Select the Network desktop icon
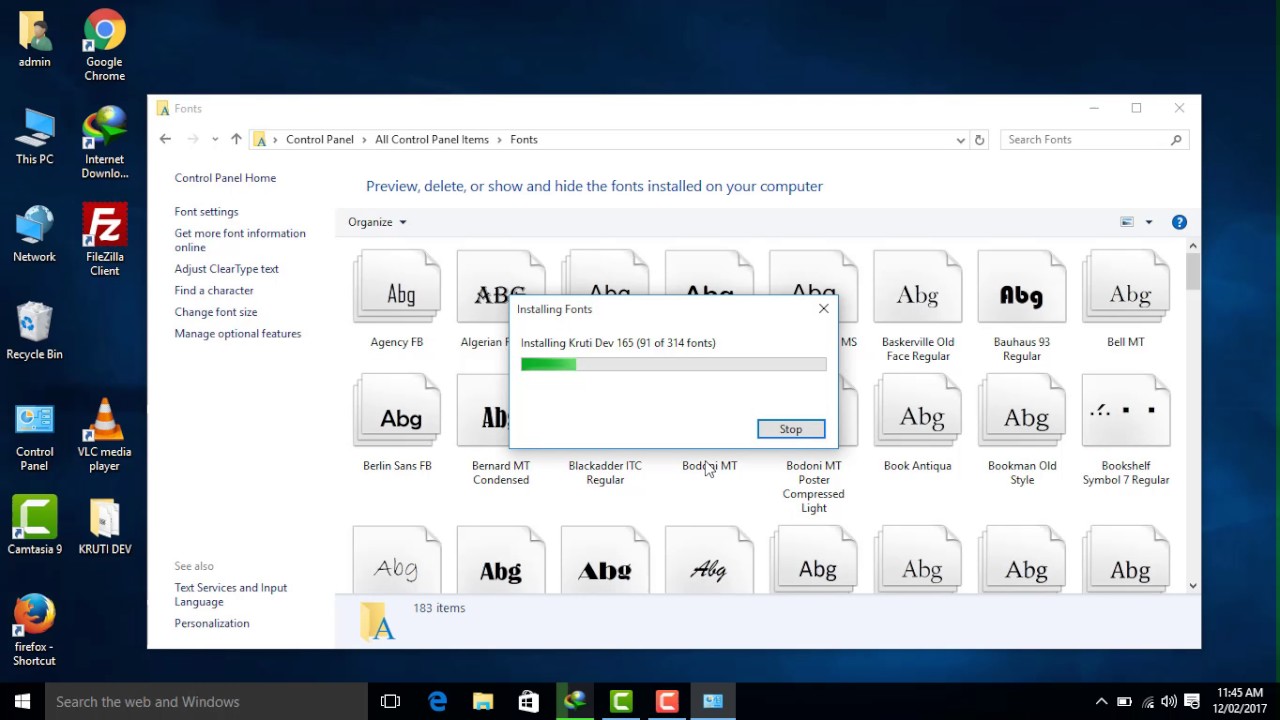The width and height of the screenshot is (1280, 720). [34, 234]
